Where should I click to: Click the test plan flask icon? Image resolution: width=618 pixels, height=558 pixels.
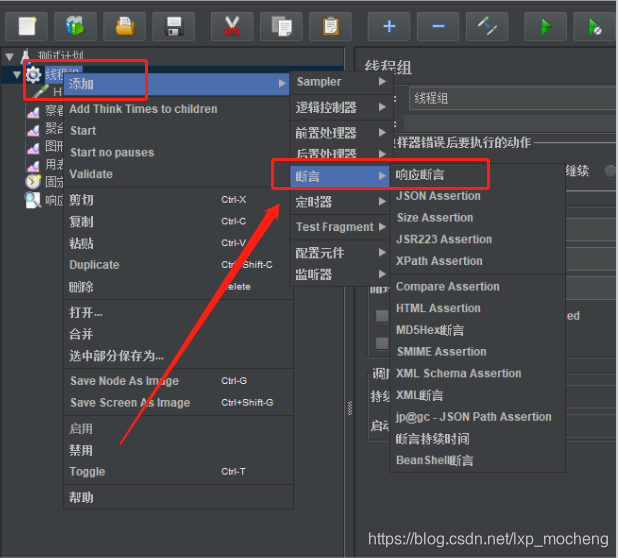pos(26,56)
